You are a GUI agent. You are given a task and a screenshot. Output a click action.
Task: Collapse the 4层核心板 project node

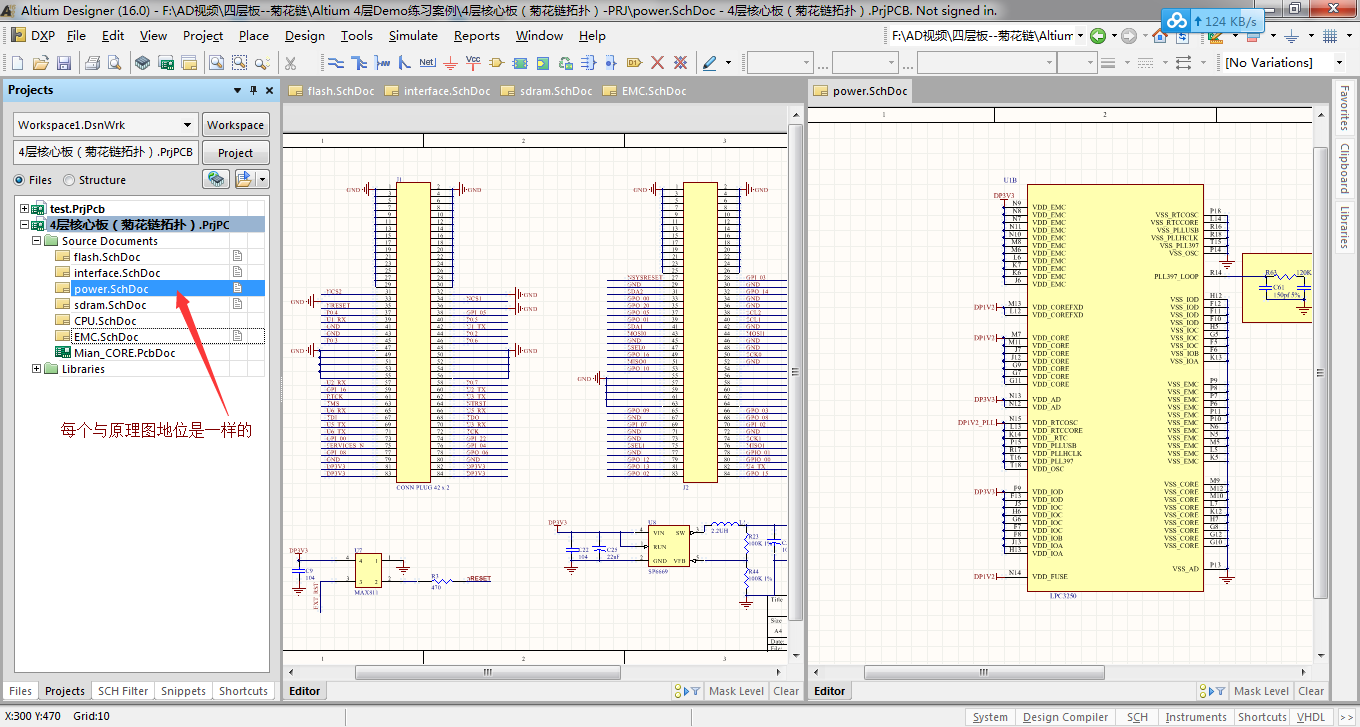point(24,225)
